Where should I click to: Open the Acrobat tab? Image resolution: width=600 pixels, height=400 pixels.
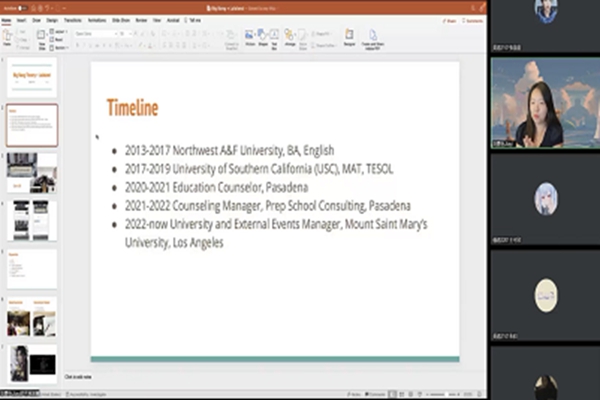pyautogui.click(x=173, y=20)
